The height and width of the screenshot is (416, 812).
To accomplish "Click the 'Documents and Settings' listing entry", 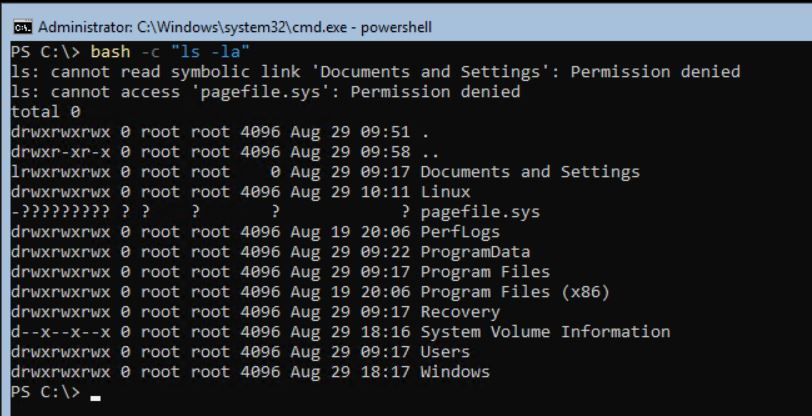I will click(x=530, y=171).
